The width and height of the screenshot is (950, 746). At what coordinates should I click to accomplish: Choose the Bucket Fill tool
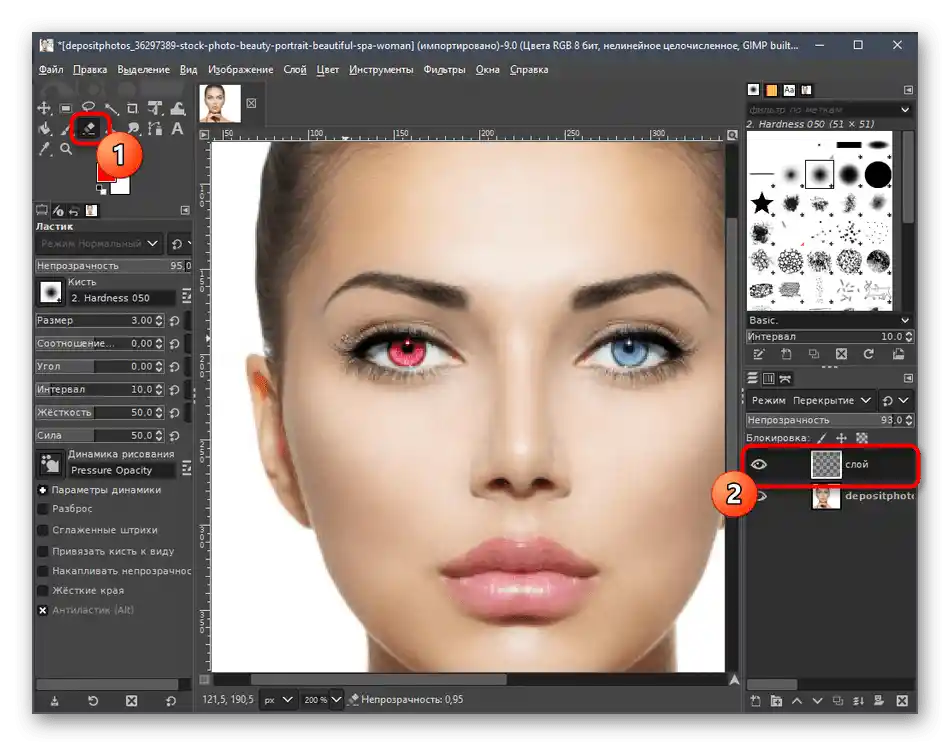tap(44, 128)
